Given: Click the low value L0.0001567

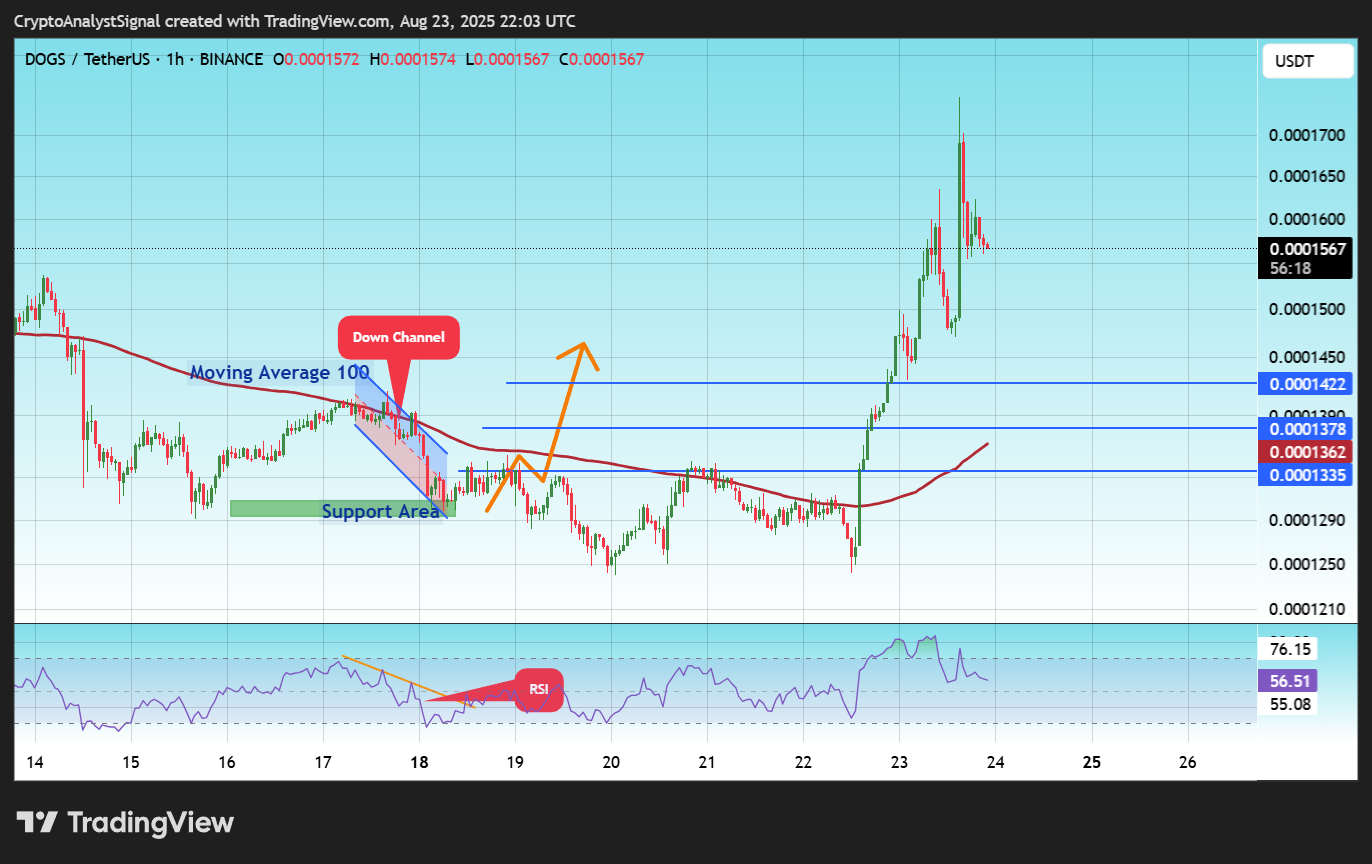Looking at the screenshot, I should 507,60.
